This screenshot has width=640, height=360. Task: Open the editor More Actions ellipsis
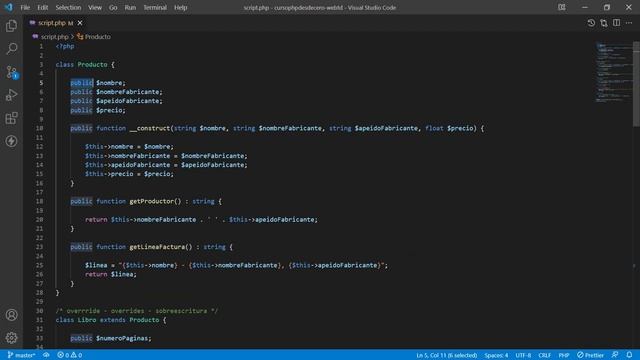[x=629, y=23]
